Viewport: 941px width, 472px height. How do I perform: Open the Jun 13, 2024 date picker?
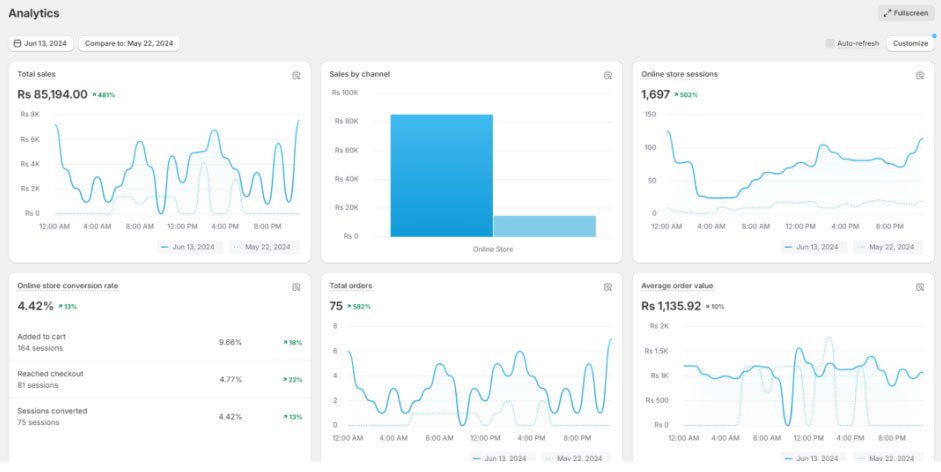(41, 43)
